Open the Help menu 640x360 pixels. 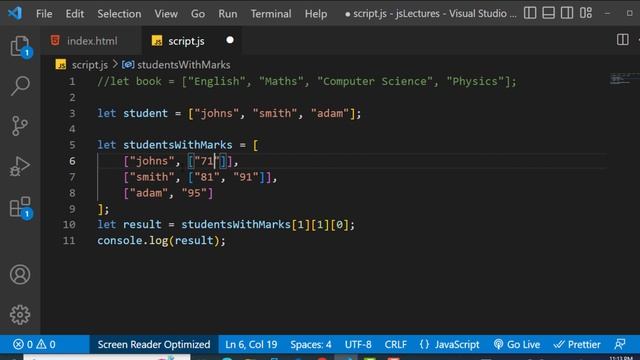[x=316, y=14]
